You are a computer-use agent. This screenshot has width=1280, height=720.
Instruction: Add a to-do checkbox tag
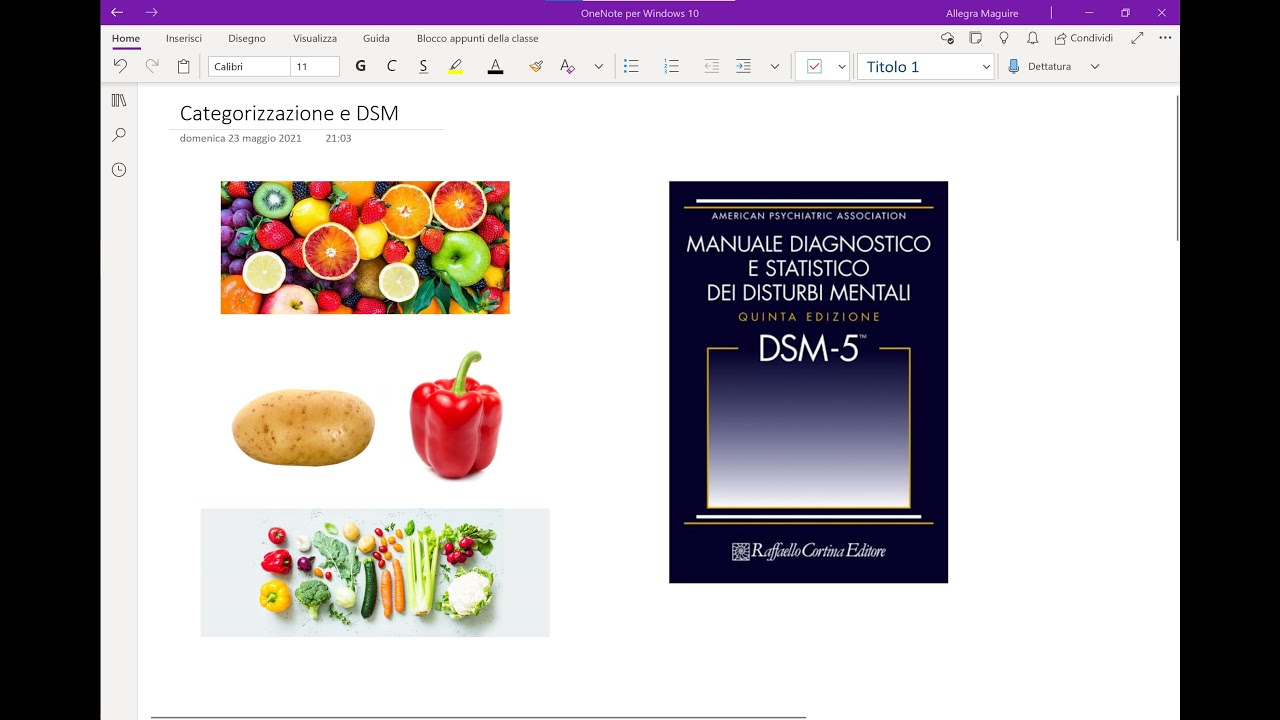click(x=814, y=66)
